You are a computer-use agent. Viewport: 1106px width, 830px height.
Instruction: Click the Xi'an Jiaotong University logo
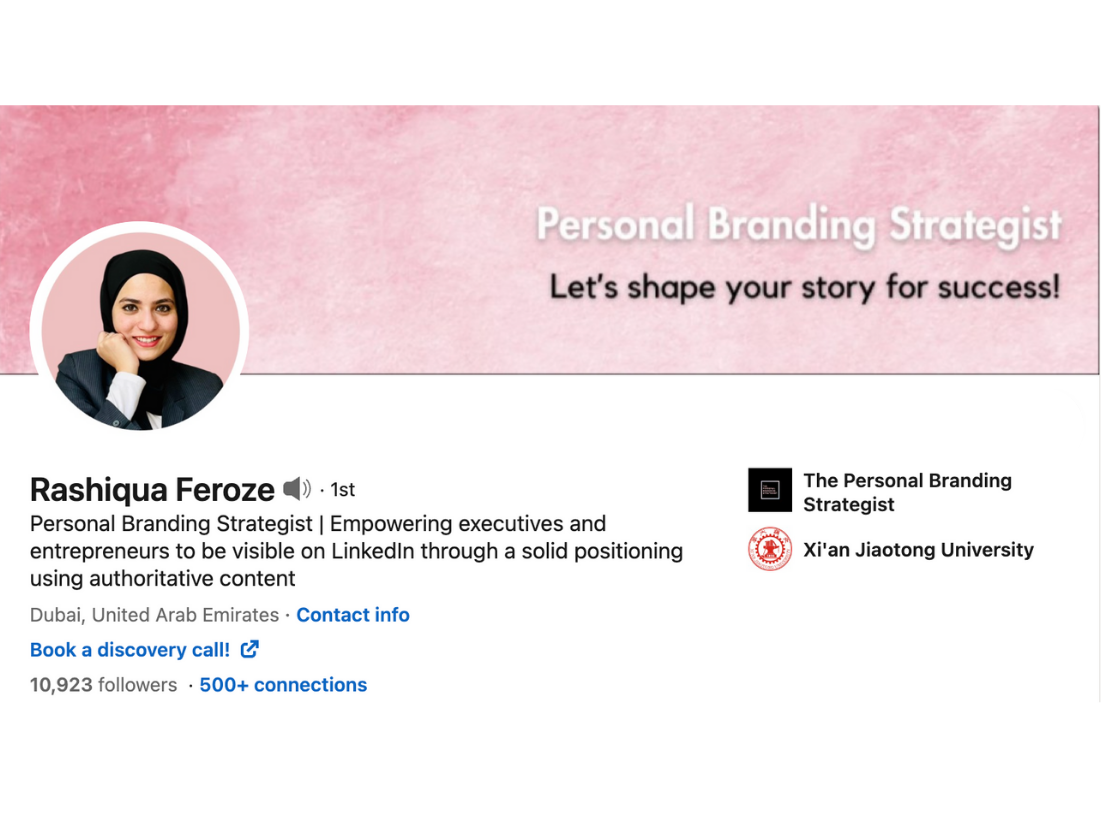(x=770, y=550)
